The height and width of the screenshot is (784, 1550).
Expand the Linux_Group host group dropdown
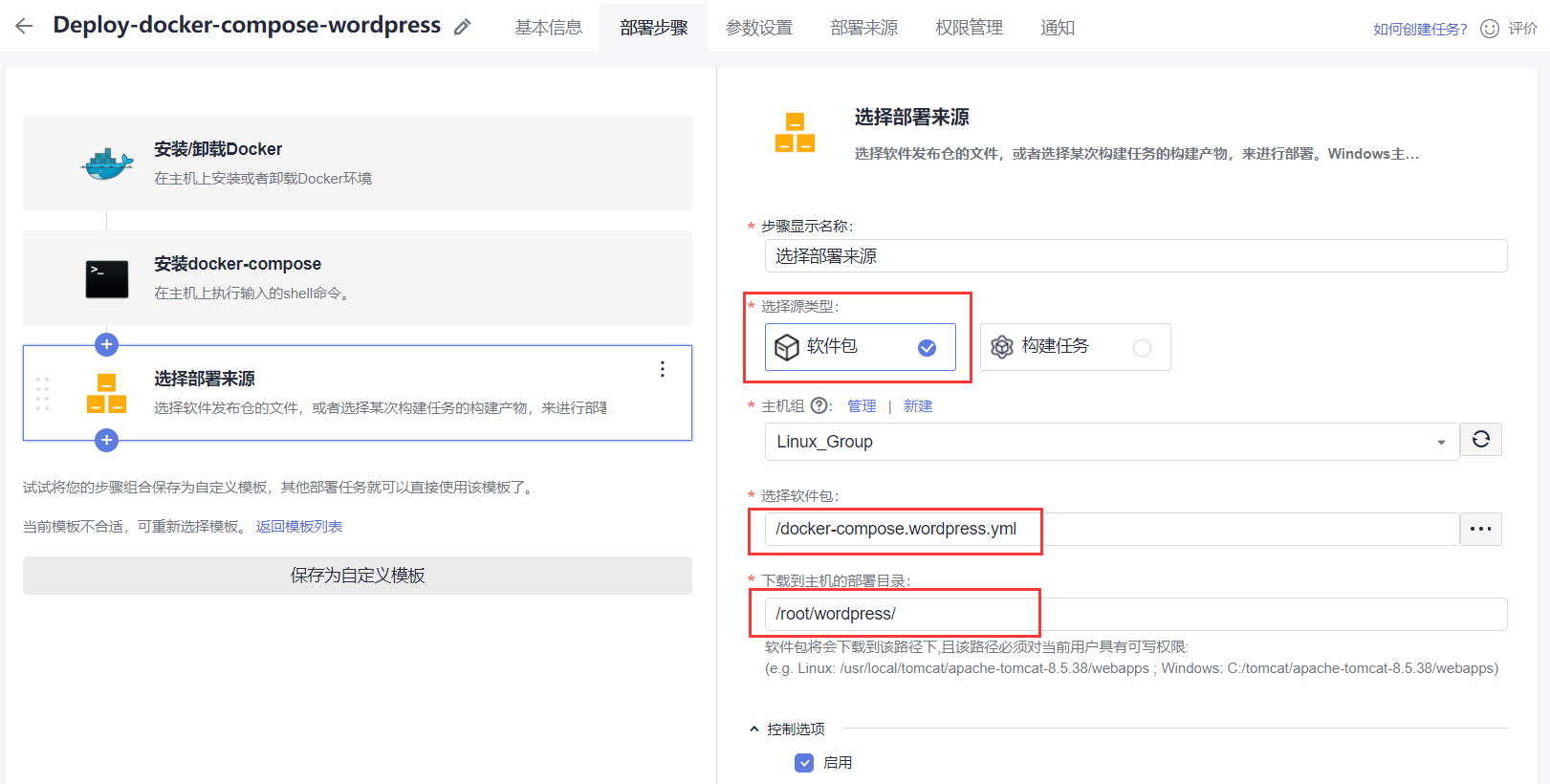coord(1112,442)
